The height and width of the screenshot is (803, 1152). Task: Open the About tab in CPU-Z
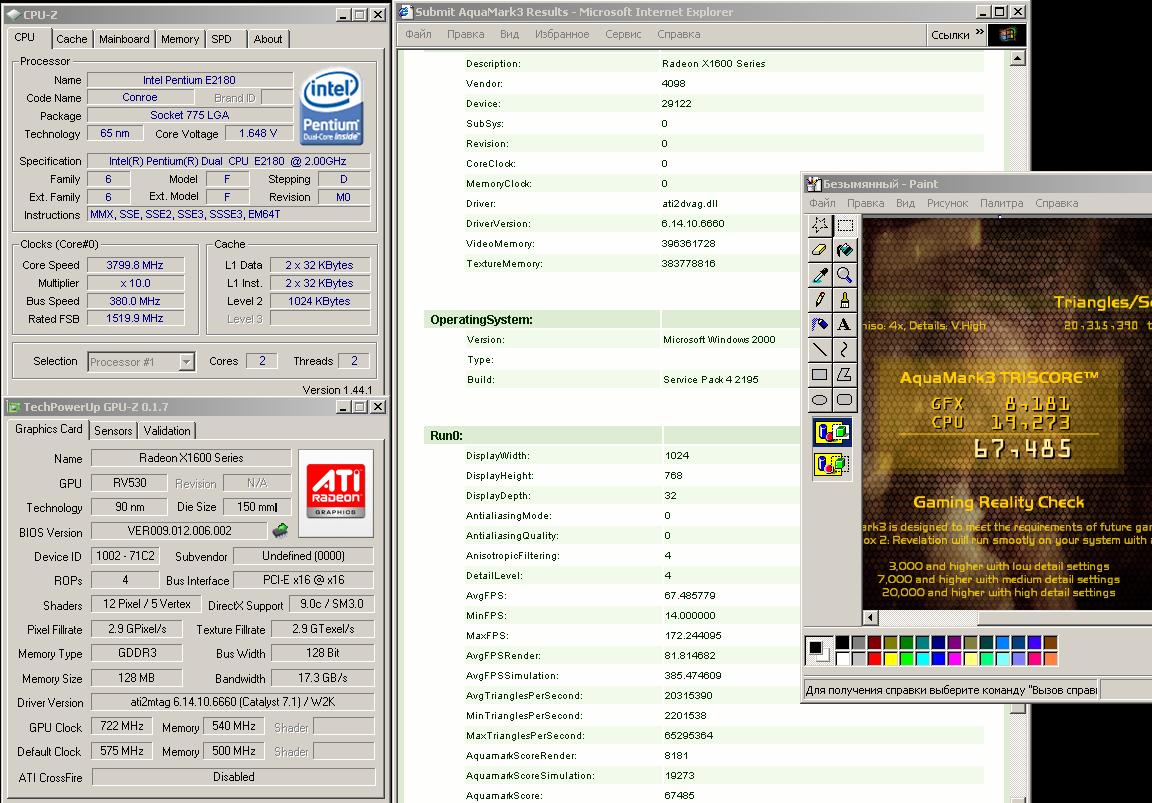pos(267,39)
